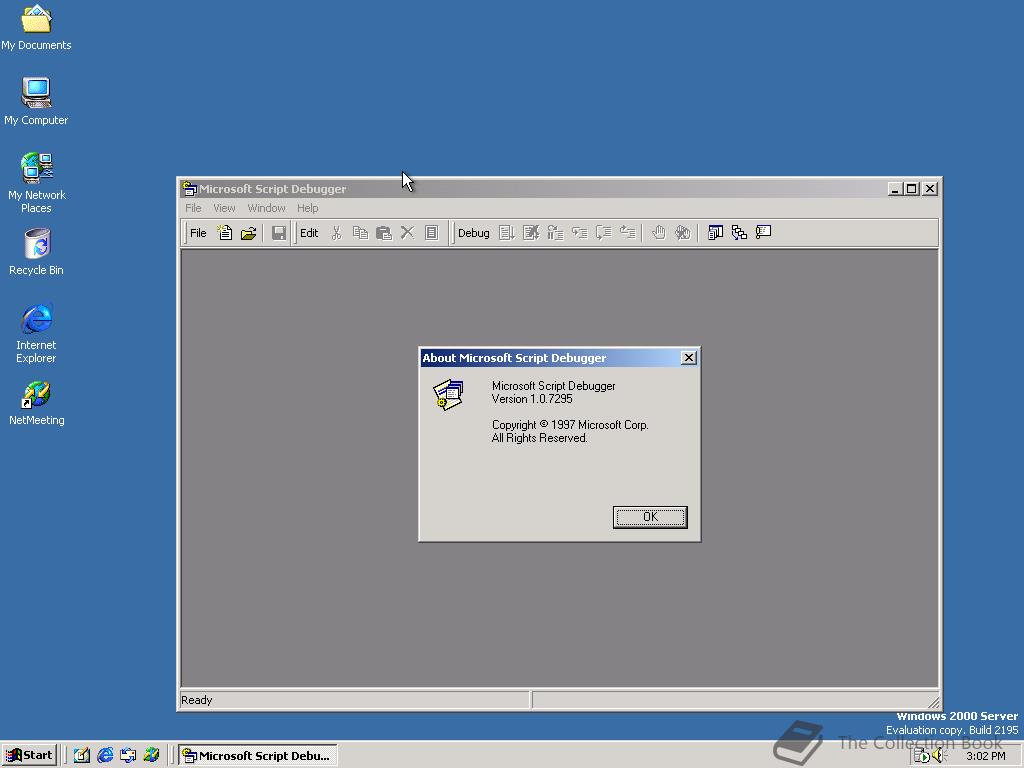Image resolution: width=1024 pixels, height=768 pixels.
Task: Click the Clear All Breakpoints icon
Action: coord(682,232)
